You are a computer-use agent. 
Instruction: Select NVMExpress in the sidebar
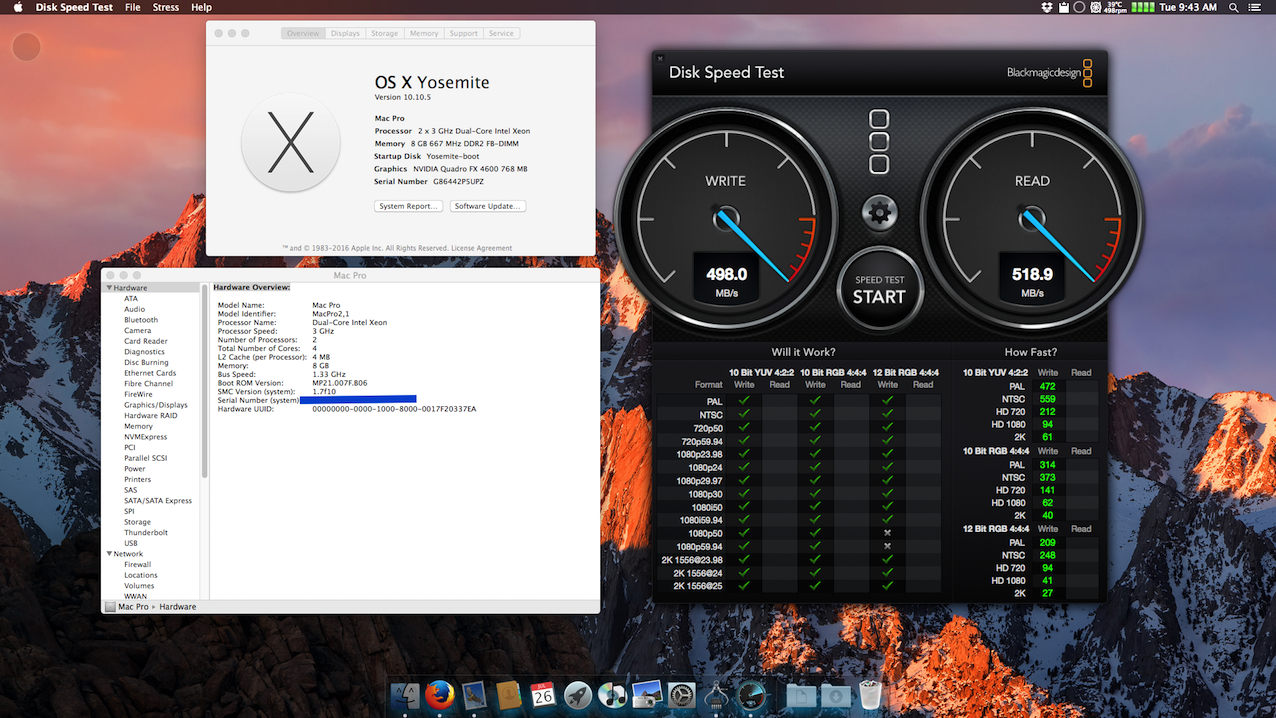pyautogui.click(x=146, y=437)
